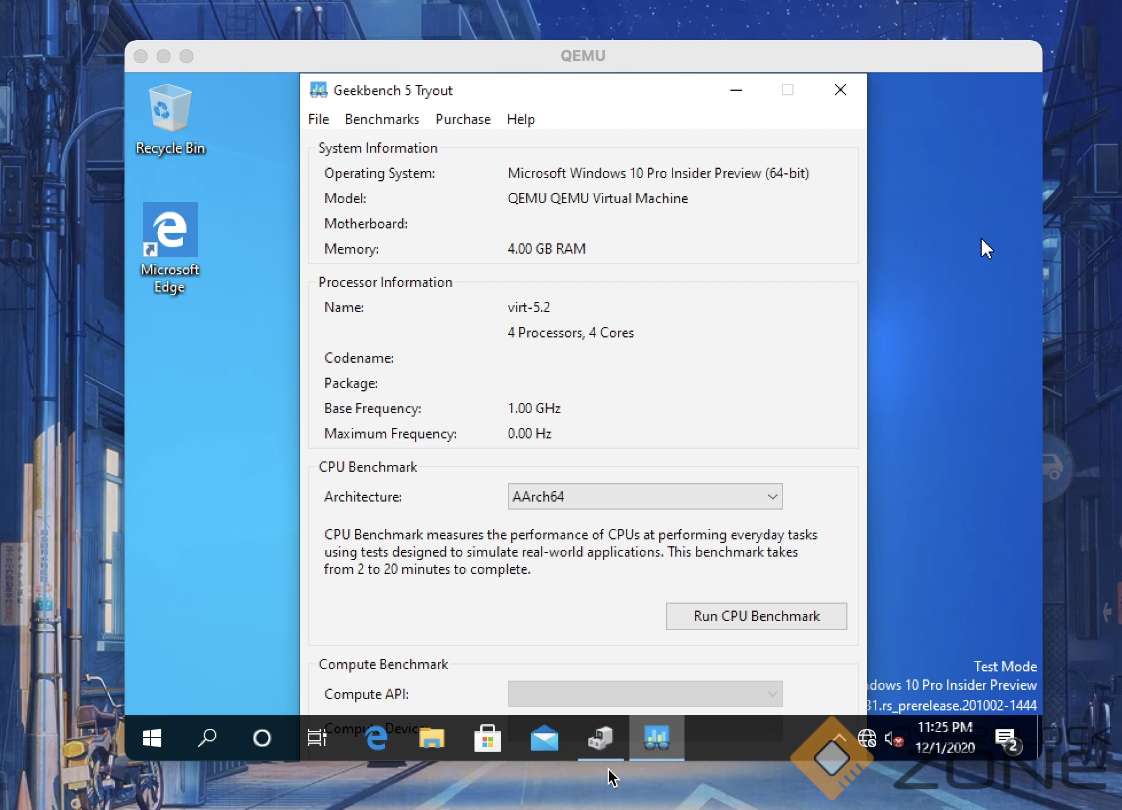Open Microsoft Store from the taskbar

[x=487, y=738]
